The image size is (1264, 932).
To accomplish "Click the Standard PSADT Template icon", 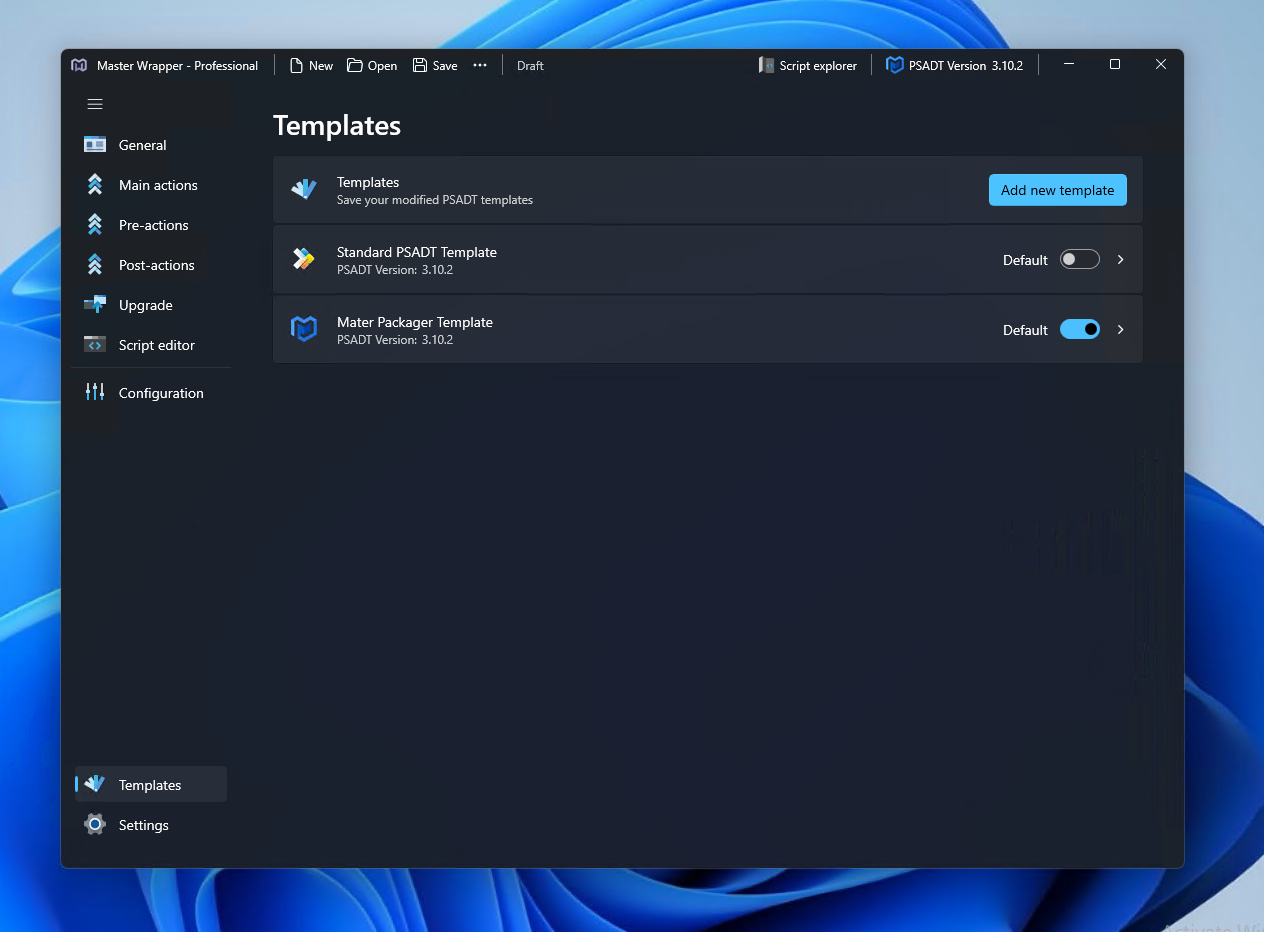I will 303,259.
